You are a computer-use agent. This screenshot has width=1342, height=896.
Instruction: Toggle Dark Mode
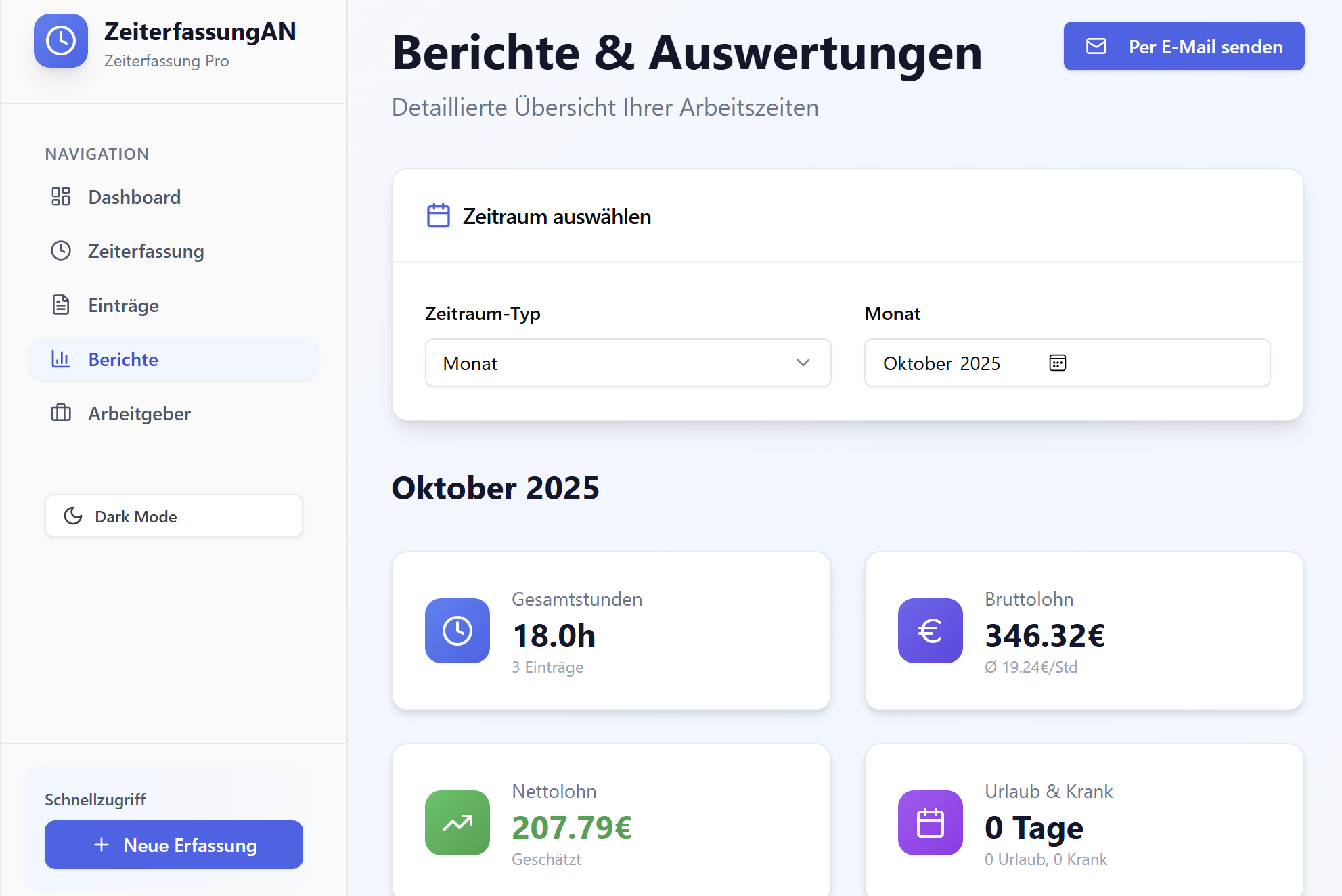click(174, 516)
